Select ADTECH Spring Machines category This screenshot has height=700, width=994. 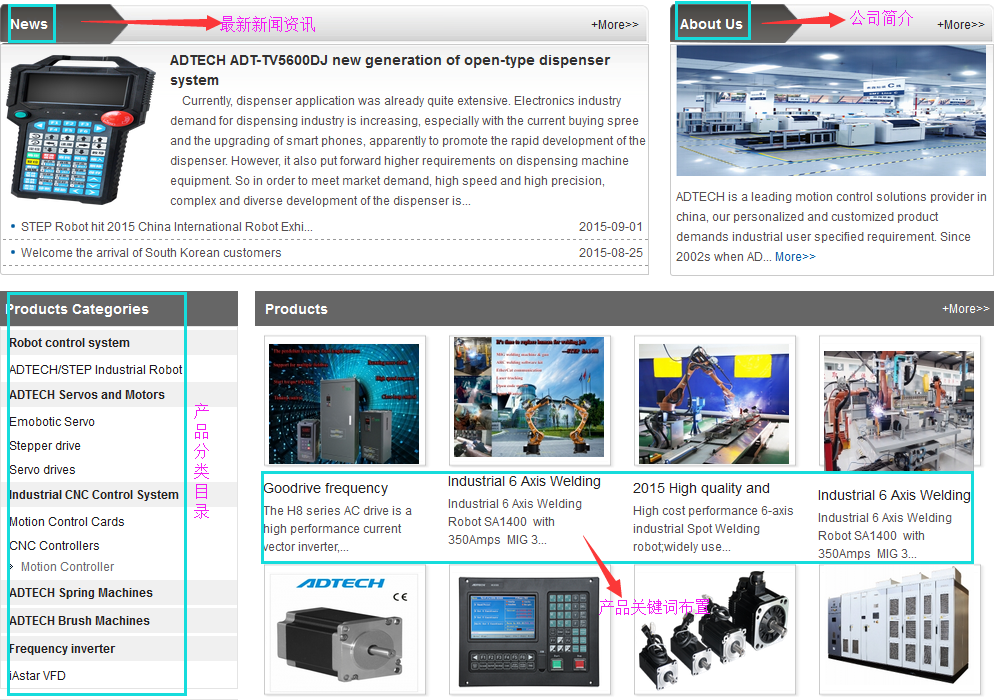(81, 593)
